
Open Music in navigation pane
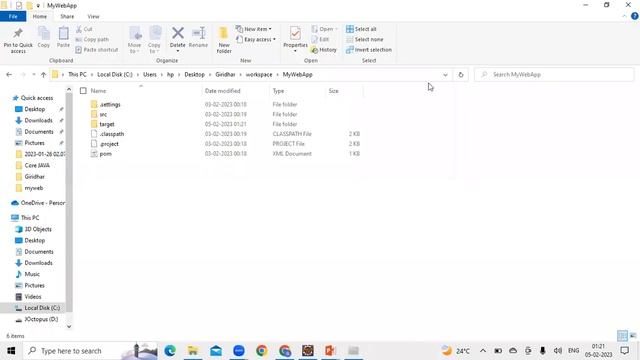[x=32, y=274]
